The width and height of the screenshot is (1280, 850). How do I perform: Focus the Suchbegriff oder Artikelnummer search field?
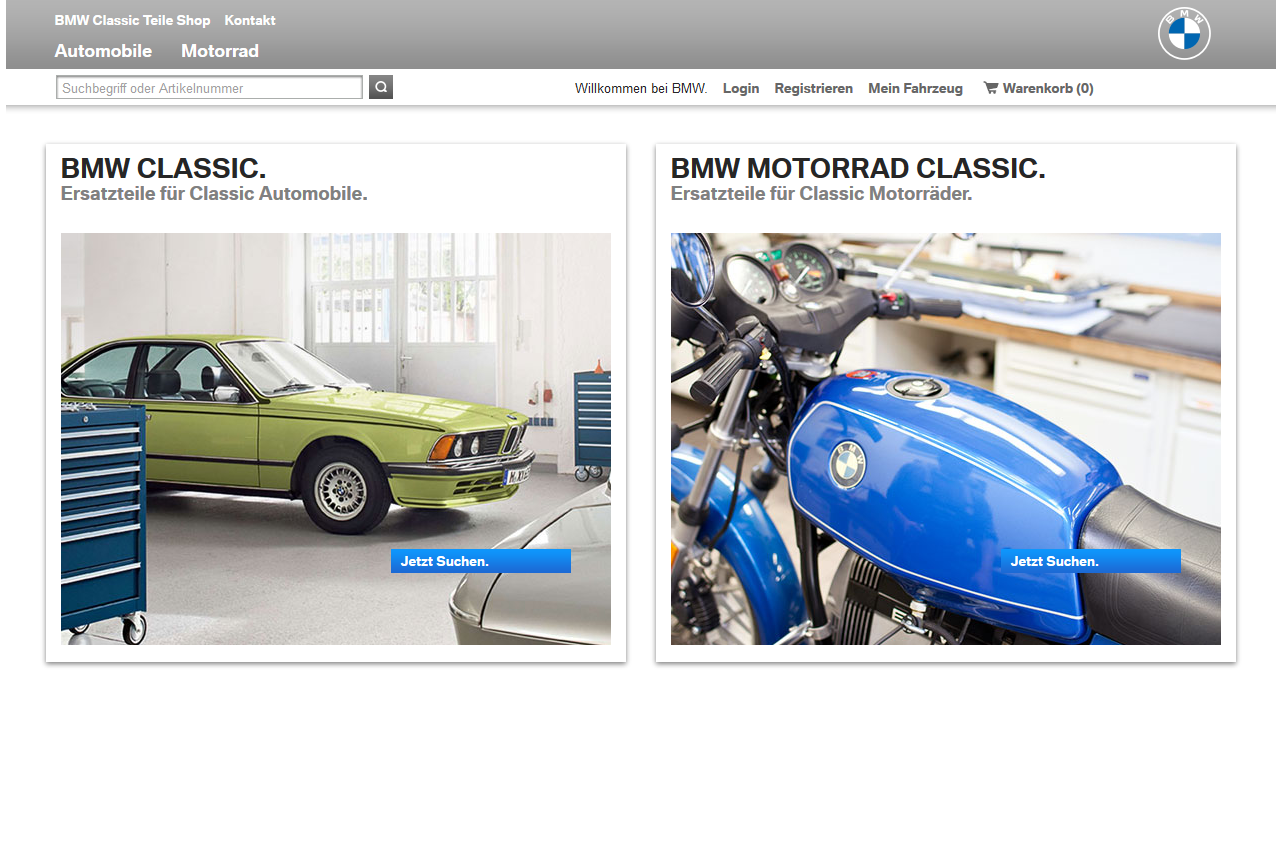point(209,88)
